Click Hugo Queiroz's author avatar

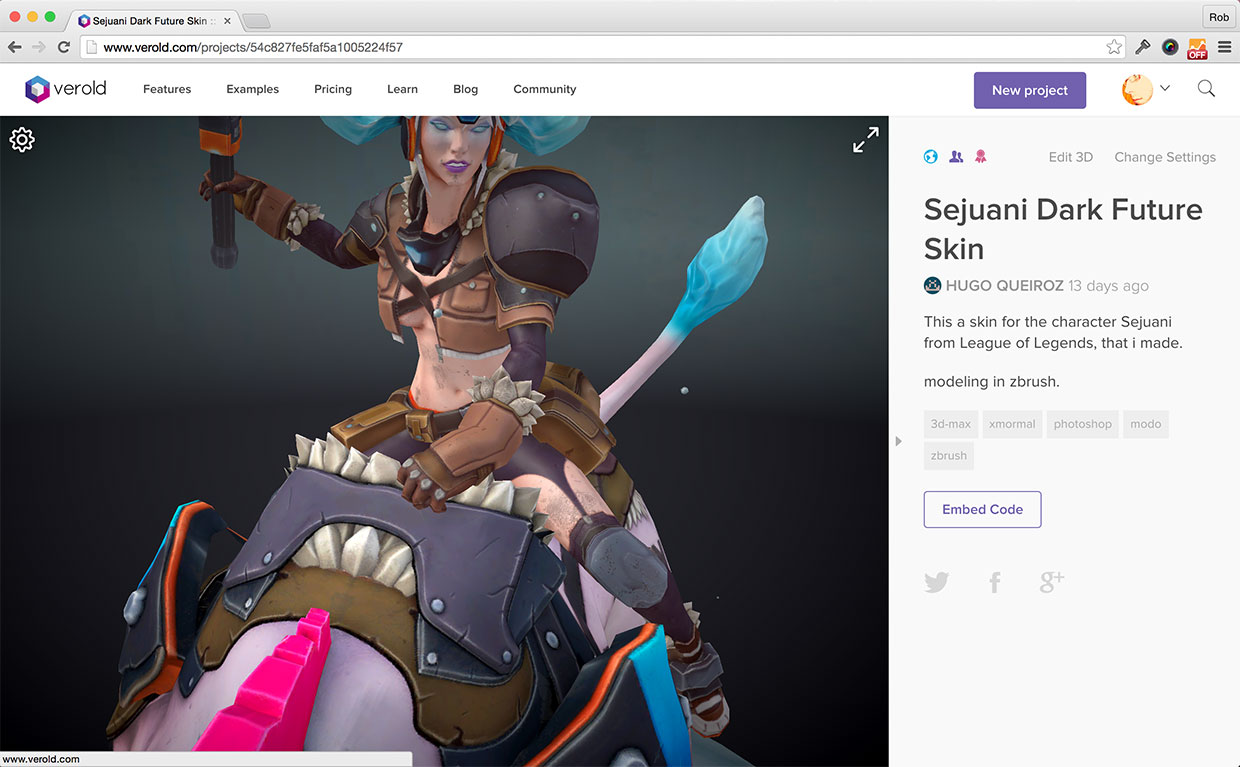tap(933, 285)
